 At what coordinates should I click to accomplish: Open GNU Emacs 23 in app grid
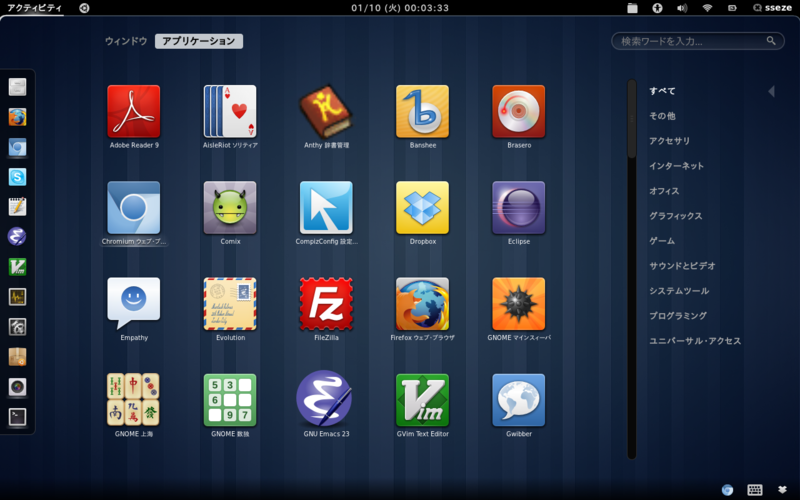coord(325,398)
